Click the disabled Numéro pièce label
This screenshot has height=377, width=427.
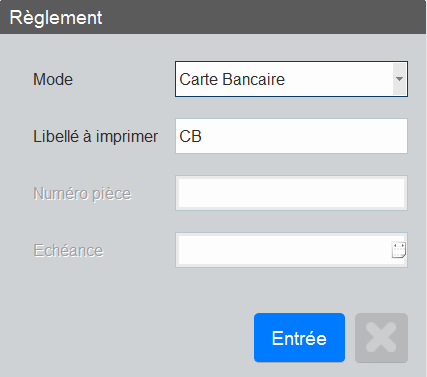pos(82,194)
